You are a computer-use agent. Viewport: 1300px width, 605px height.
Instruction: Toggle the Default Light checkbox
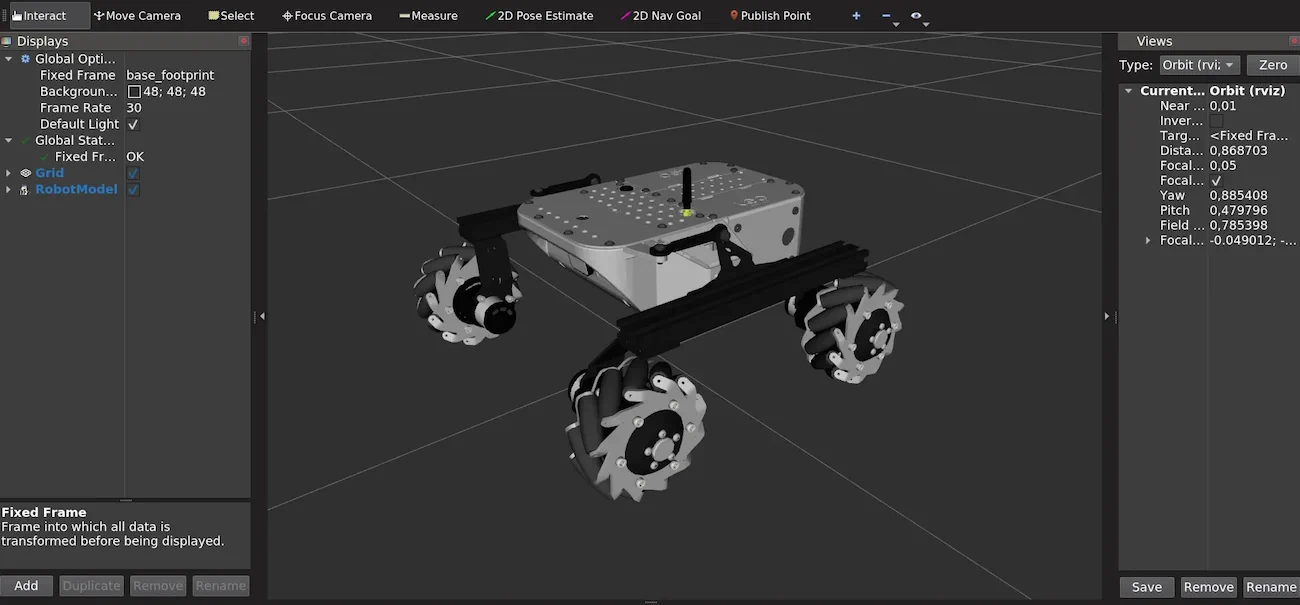133,124
